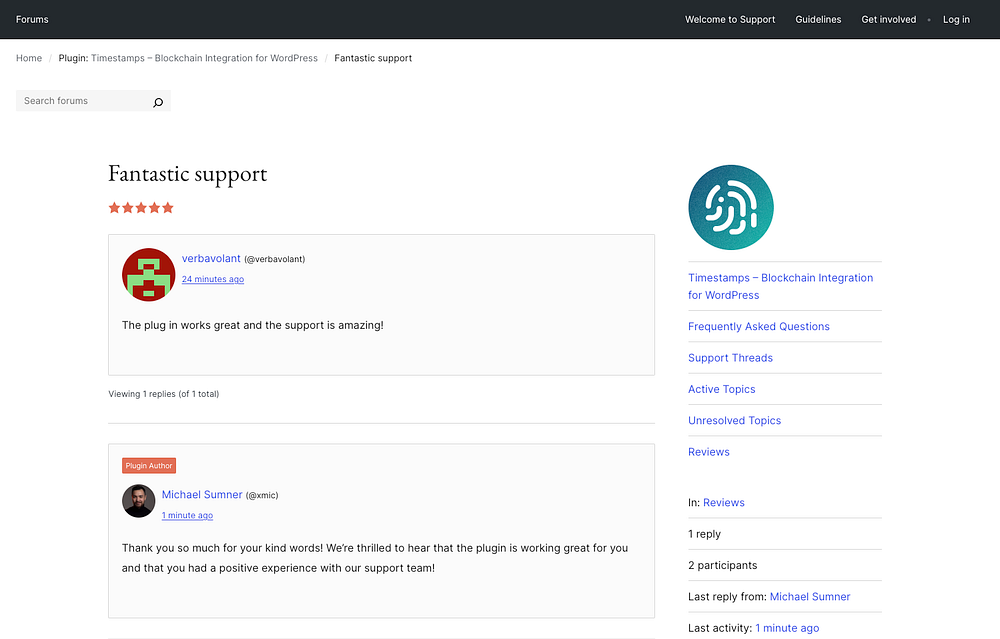
Task: Click Michael Sumner's profile photo
Action: (x=138, y=501)
